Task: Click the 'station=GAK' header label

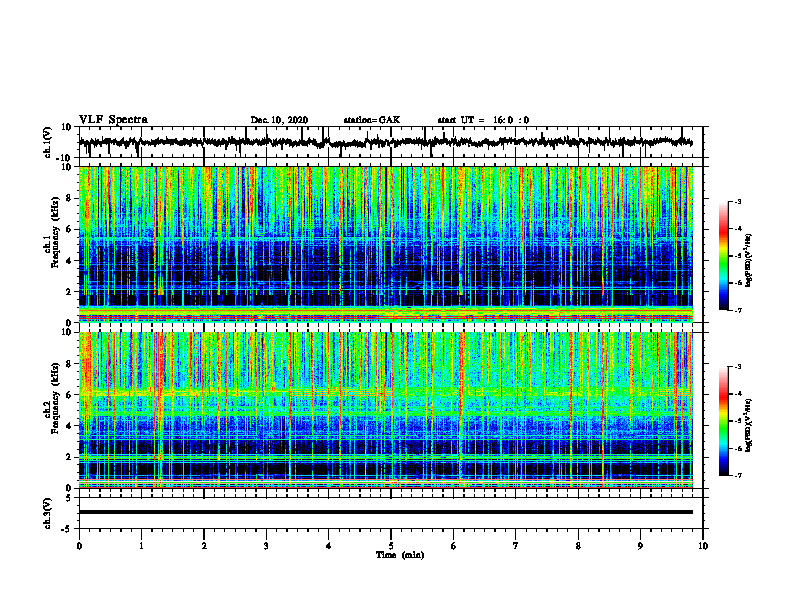Action: click(372, 120)
